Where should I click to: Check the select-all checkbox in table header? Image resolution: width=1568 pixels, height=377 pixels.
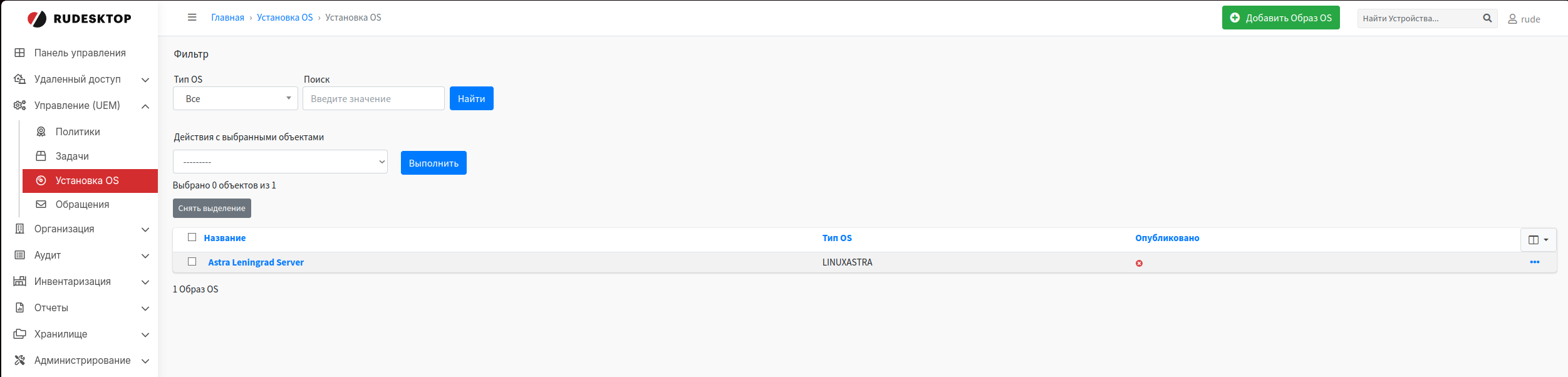(192, 237)
